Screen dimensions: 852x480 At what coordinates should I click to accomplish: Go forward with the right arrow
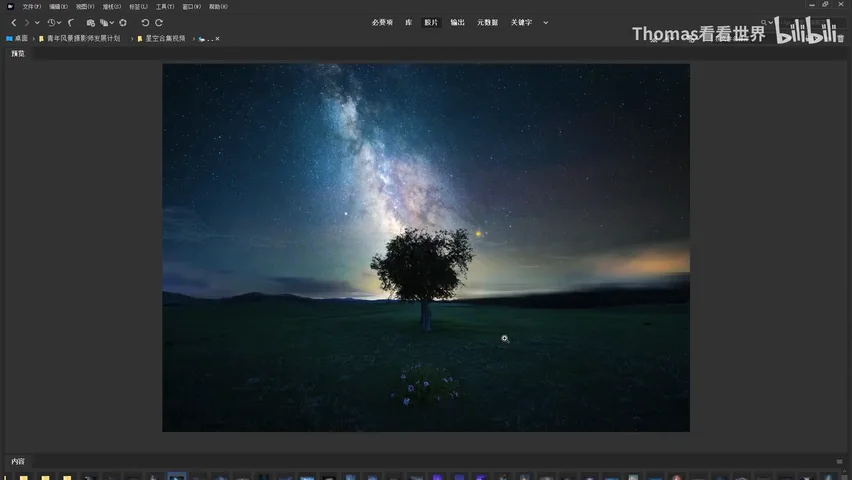tap(26, 23)
